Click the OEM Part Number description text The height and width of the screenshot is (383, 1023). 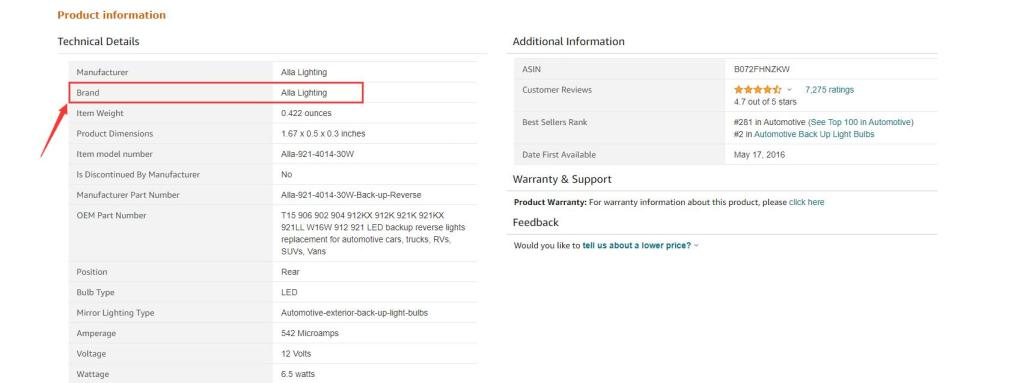click(373, 233)
